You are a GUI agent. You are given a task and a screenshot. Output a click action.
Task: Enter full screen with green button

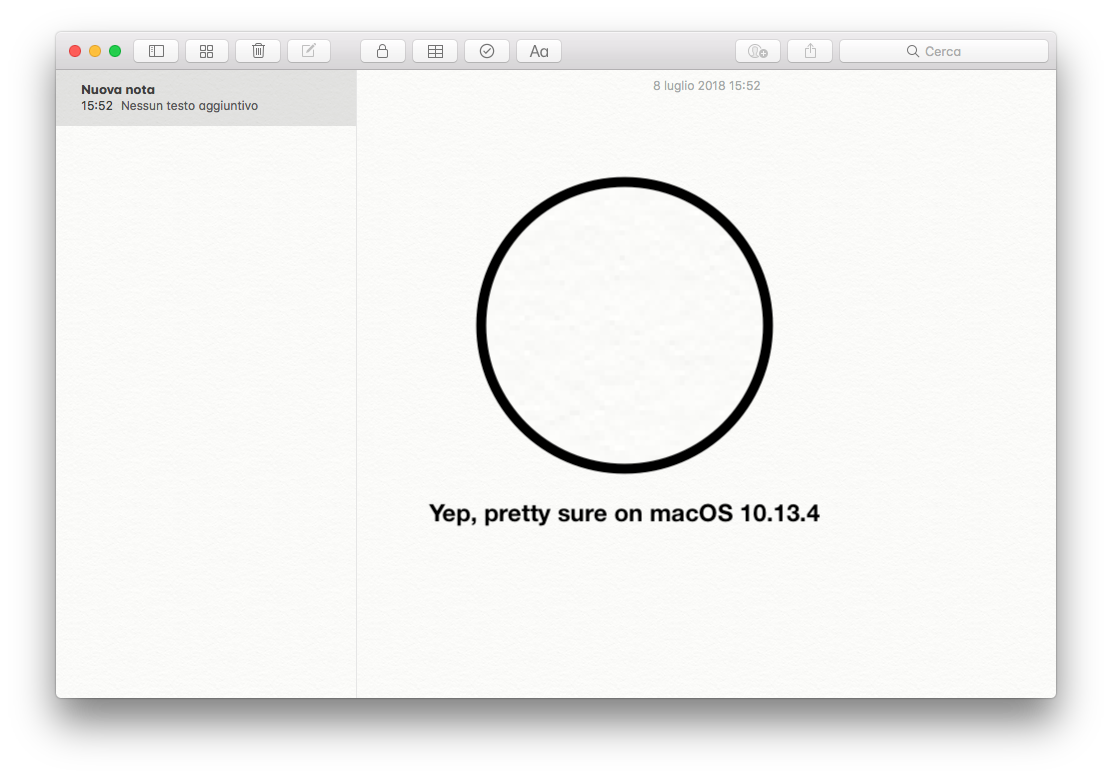click(115, 51)
